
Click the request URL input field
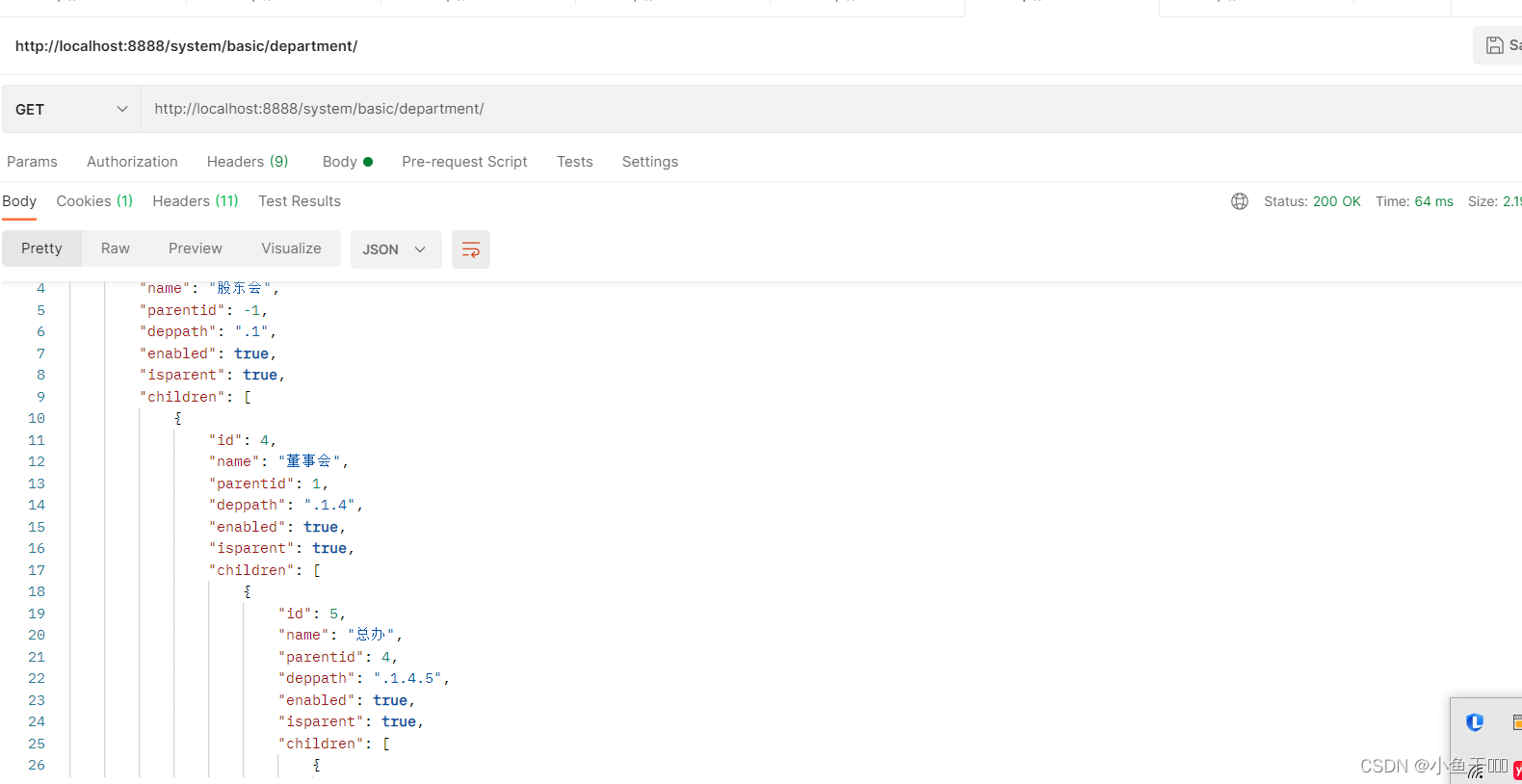click(831, 109)
